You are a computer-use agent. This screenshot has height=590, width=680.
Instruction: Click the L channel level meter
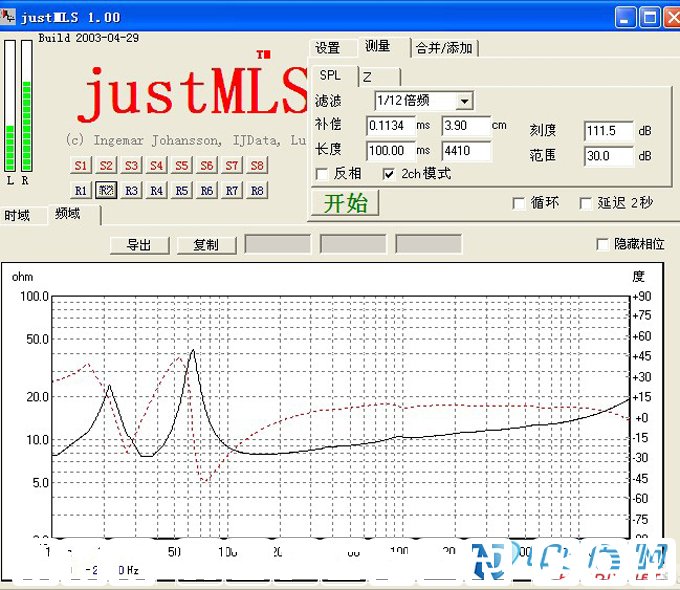tap(10, 106)
